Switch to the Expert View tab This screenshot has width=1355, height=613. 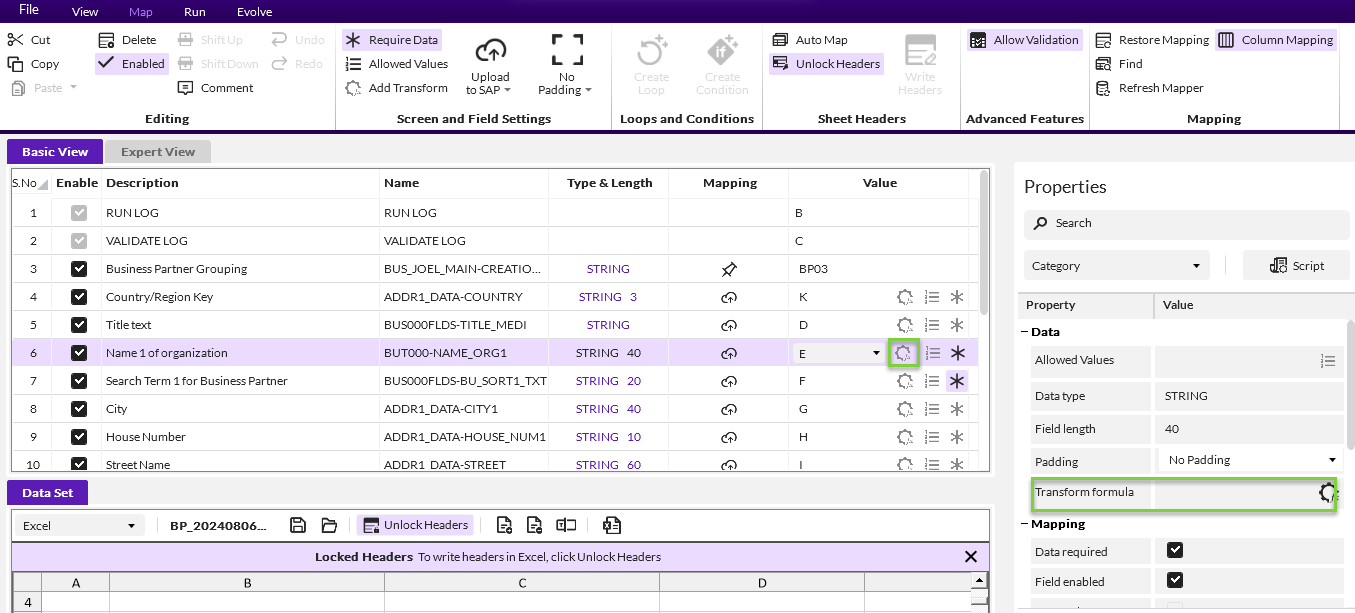[x=158, y=152]
